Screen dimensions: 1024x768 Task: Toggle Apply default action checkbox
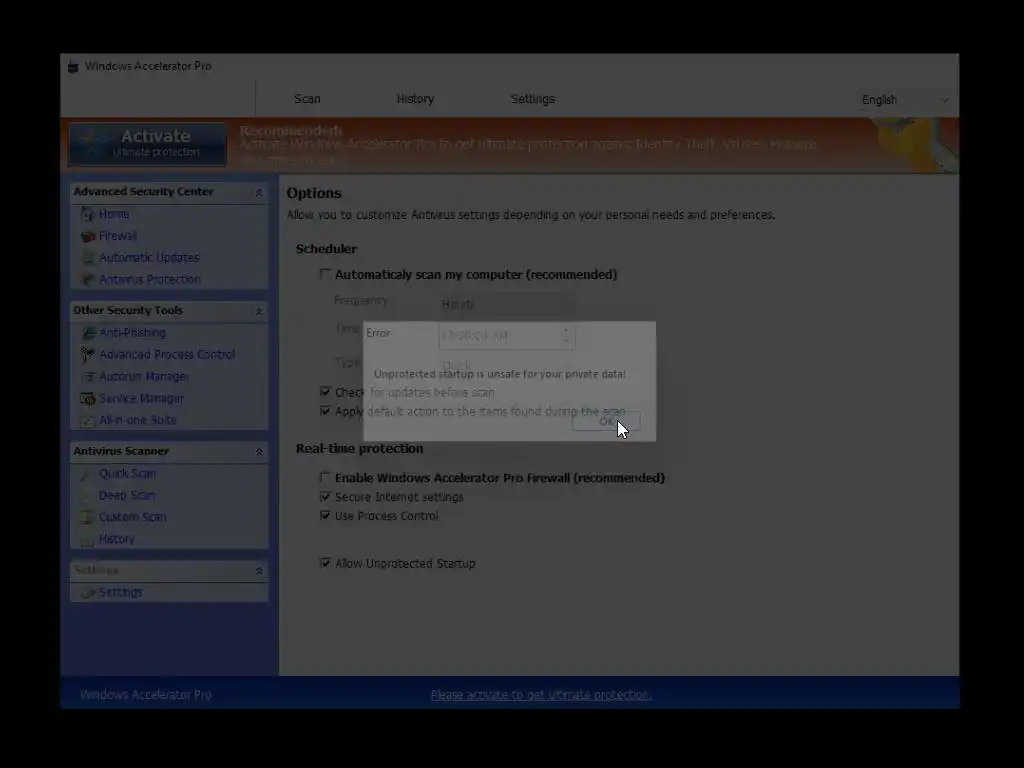(325, 411)
